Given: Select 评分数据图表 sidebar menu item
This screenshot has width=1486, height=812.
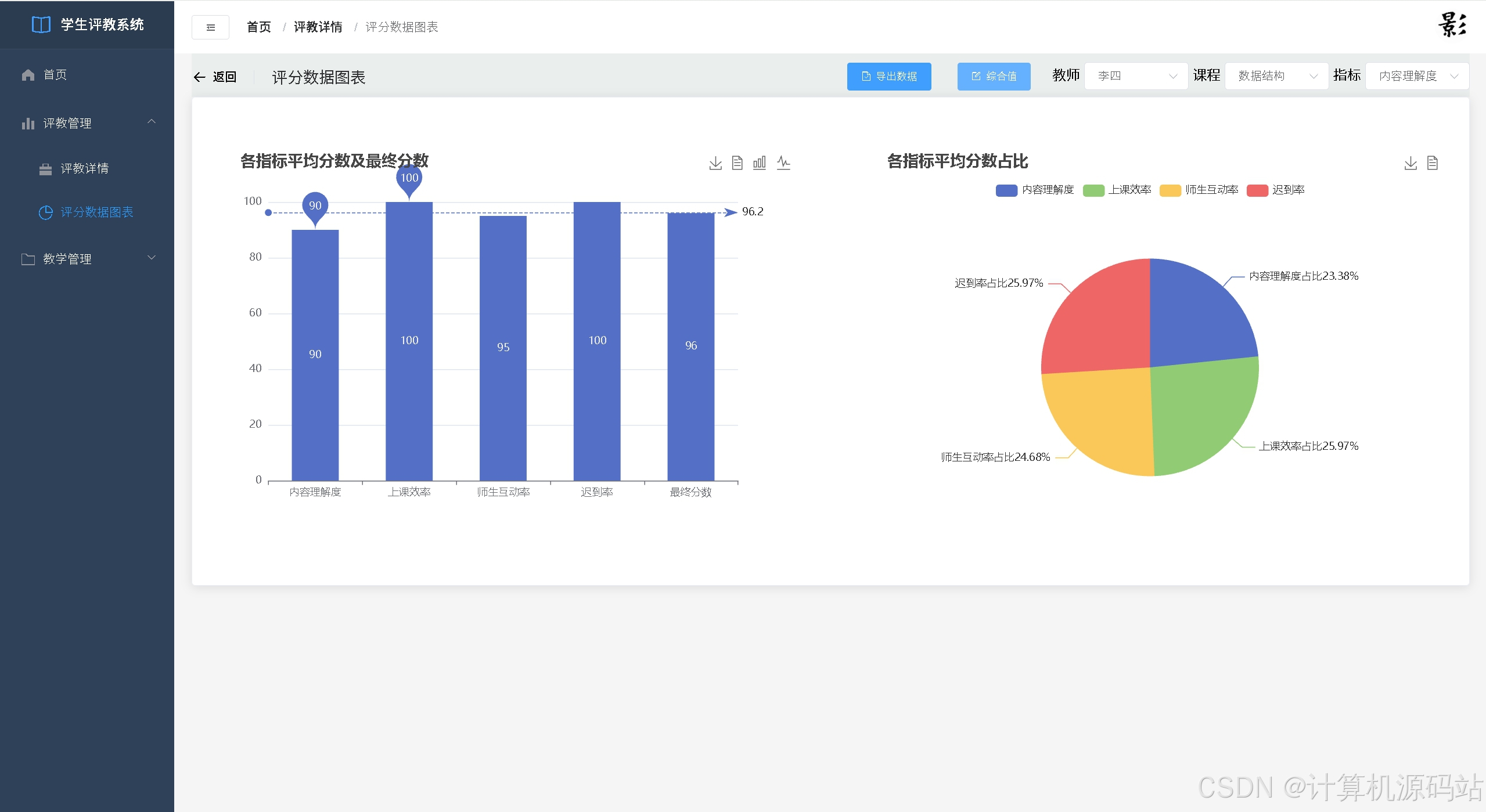Looking at the screenshot, I should point(87,212).
